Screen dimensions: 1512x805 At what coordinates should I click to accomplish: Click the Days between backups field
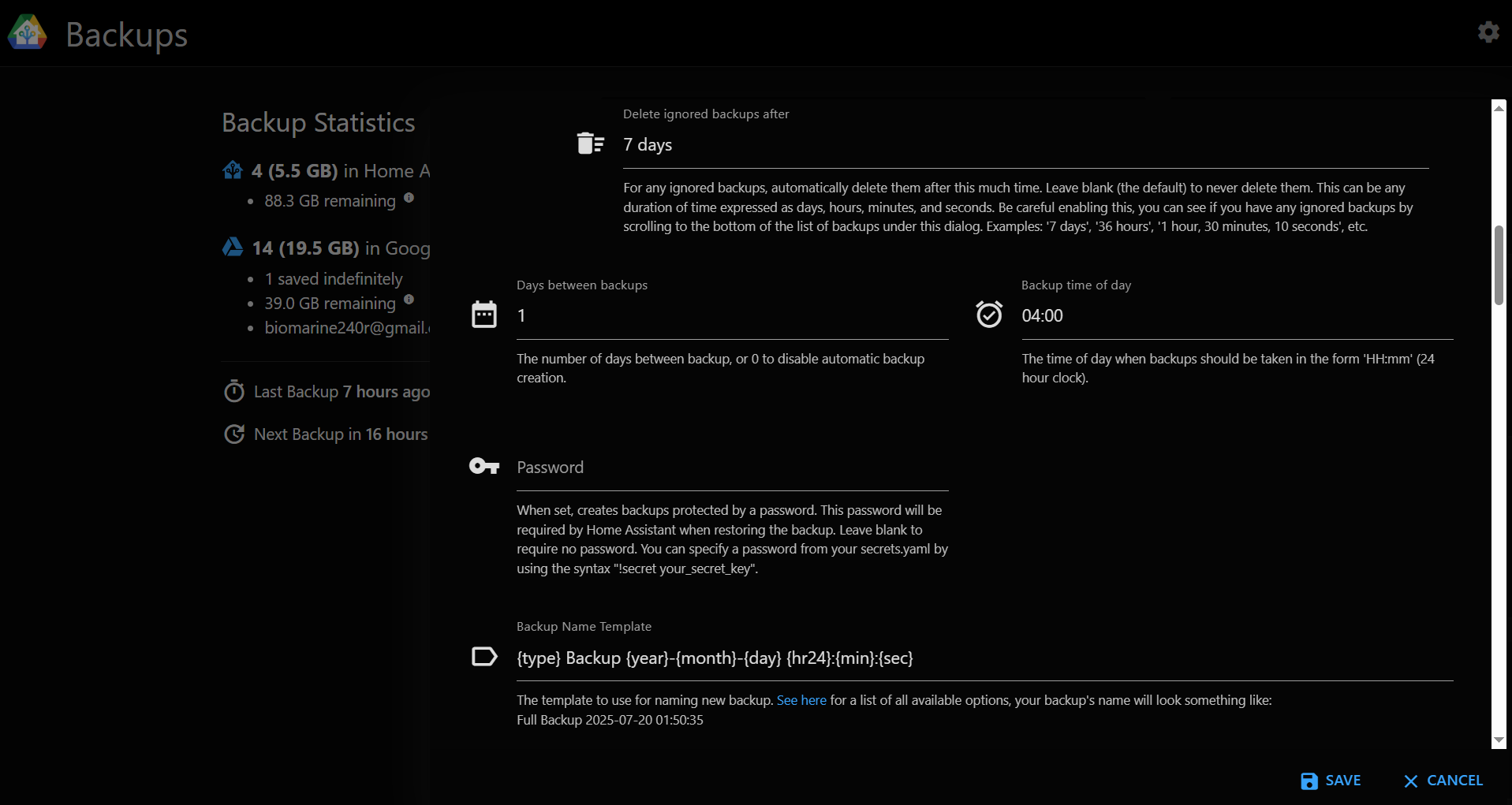[x=710, y=315]
